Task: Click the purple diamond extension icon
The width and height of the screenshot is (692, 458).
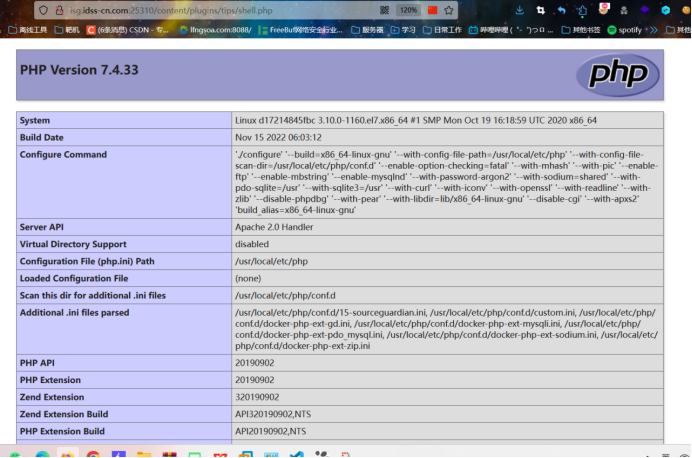Action: pyautogui.click(x=645, y=10)
